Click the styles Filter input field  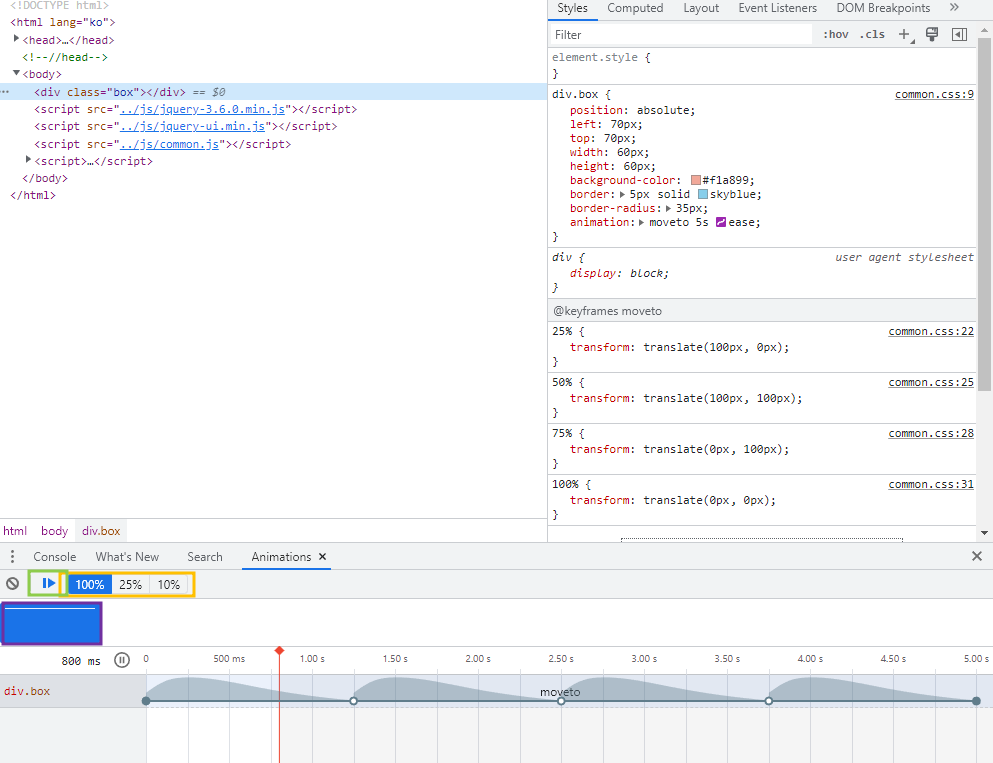pyautogui.click(x=681, y=35)
